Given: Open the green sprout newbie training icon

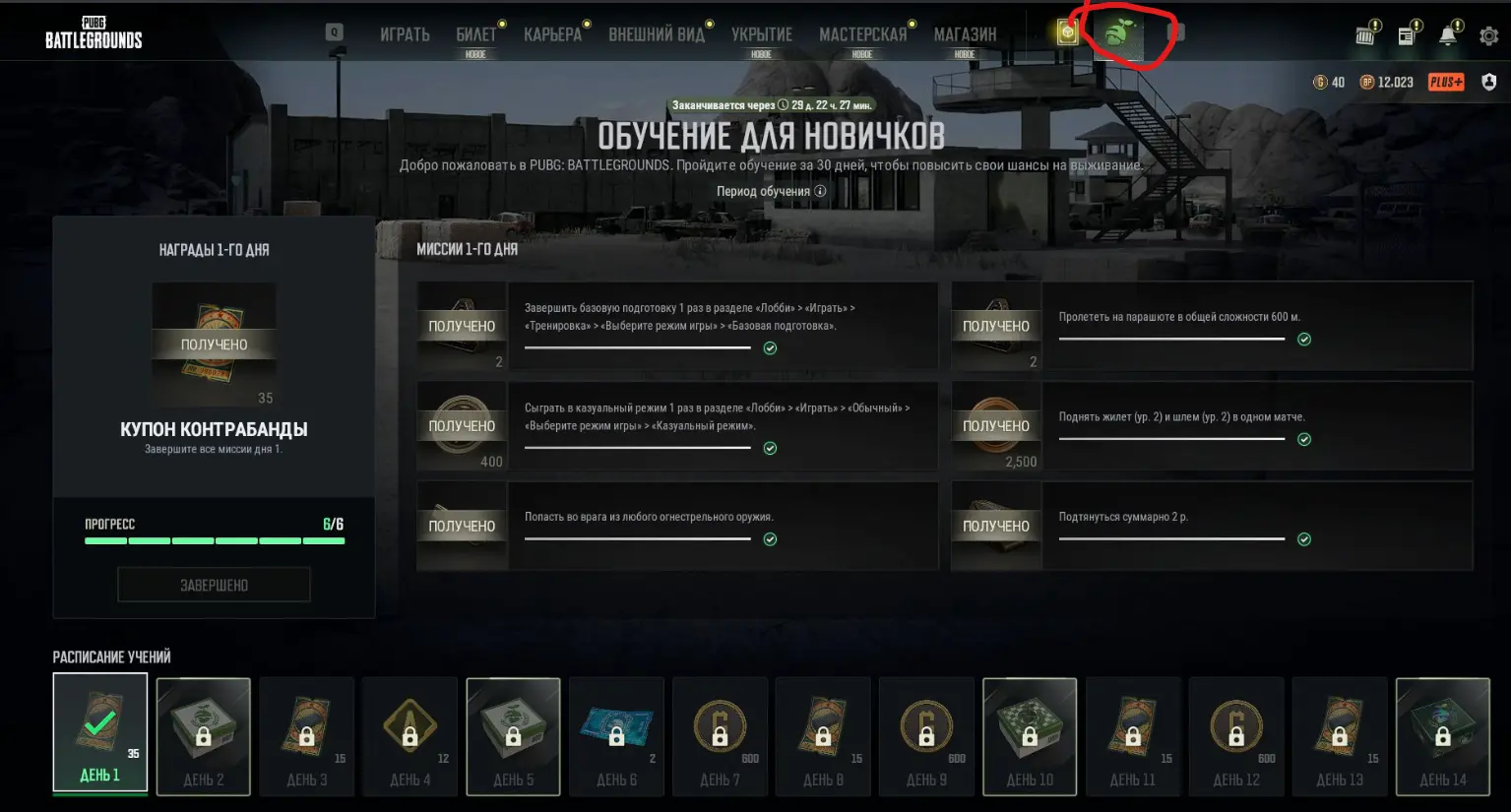Looking at the screenshot, I should coord(1116,33).
